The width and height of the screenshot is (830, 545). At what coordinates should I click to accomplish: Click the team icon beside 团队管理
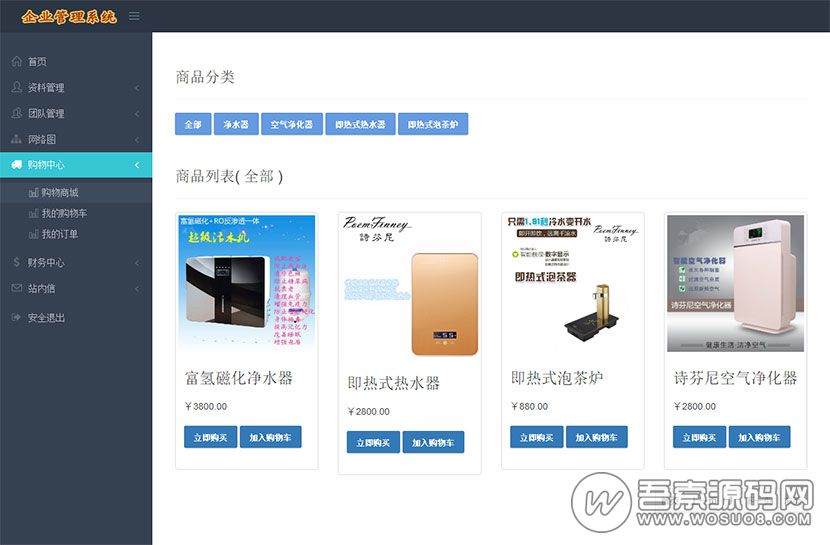17,113
